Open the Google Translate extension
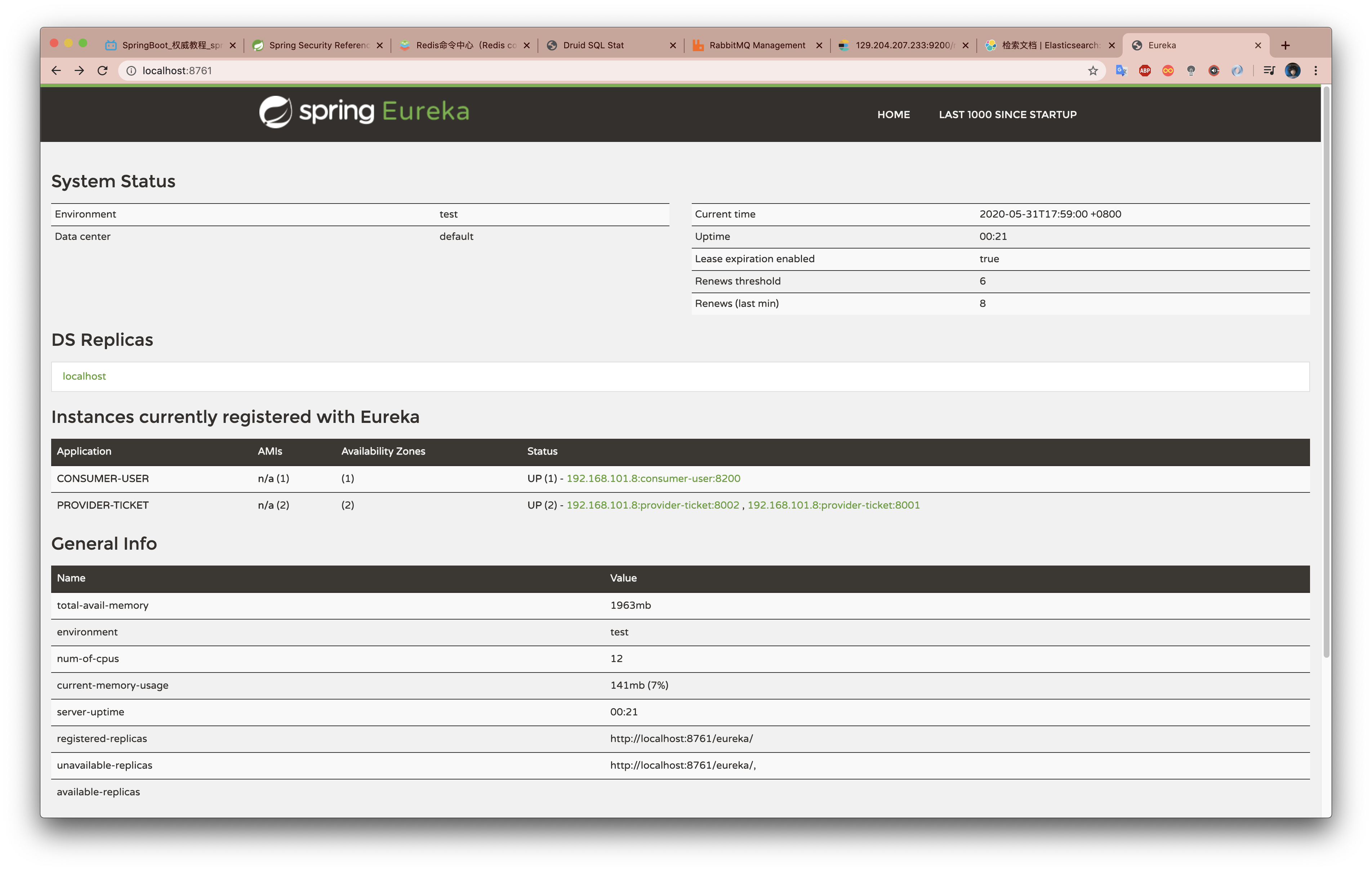This screenshot has width=1372, height=871. (1121, 71)
